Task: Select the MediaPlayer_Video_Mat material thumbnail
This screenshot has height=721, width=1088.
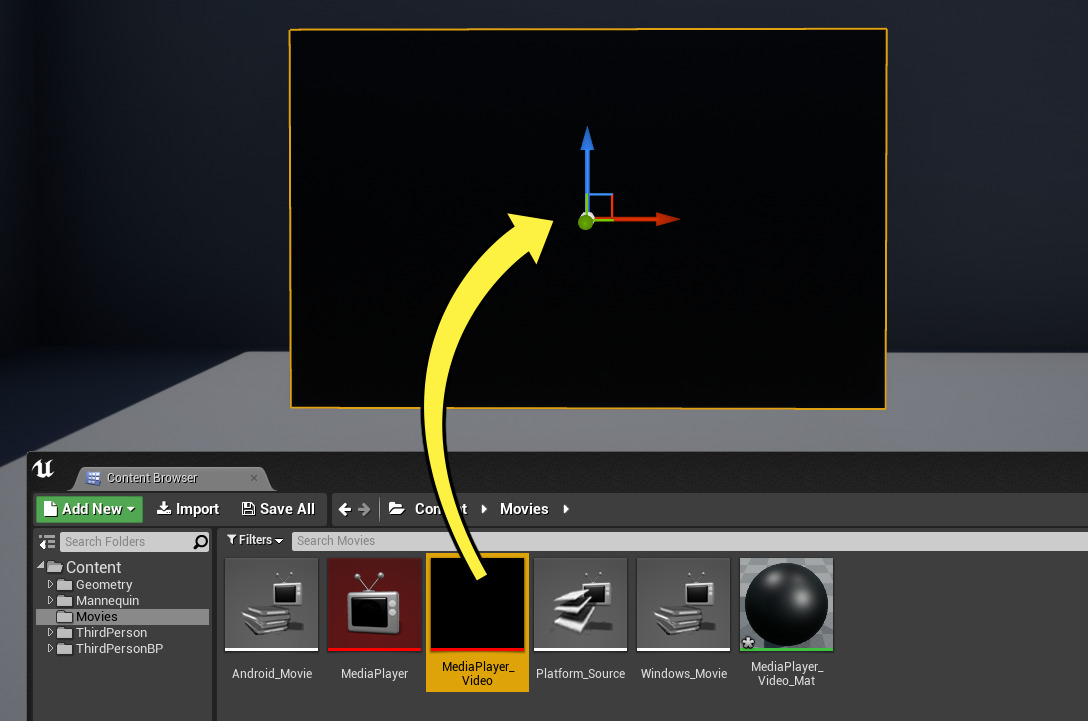Action: coord(786,604)
